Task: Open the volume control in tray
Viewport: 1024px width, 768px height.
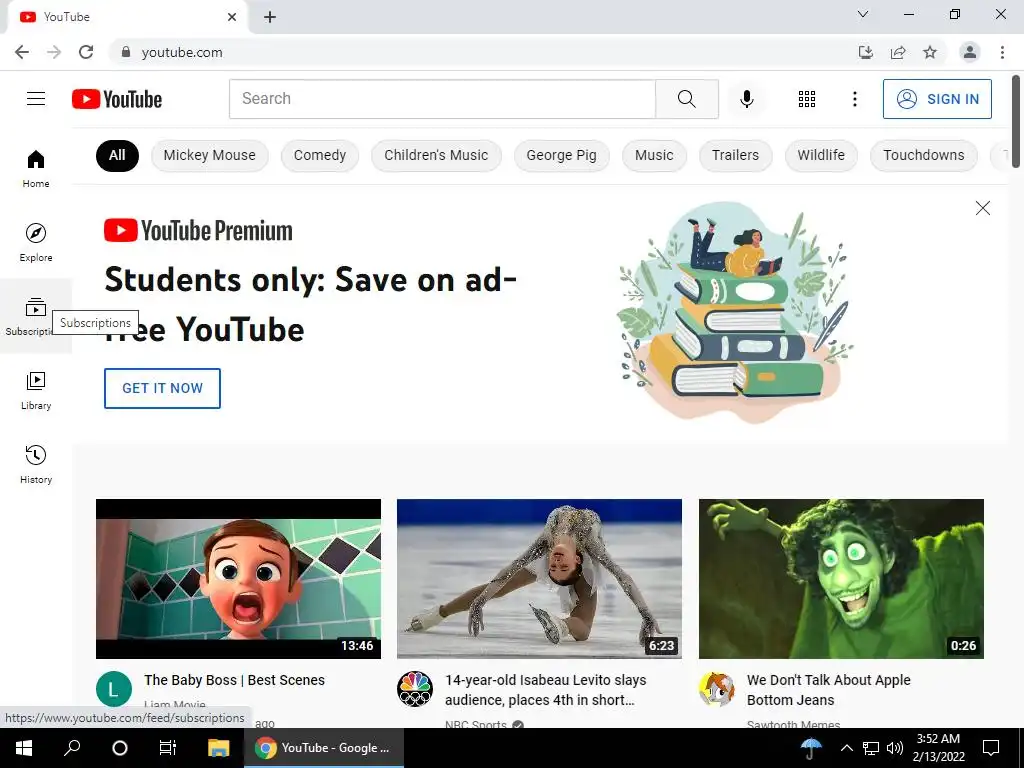Action: click(895, 748)
